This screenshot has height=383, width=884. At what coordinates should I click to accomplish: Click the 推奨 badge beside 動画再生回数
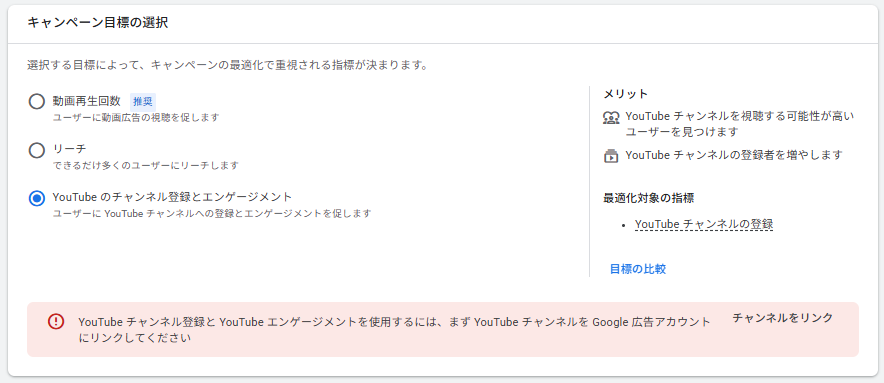143,102
